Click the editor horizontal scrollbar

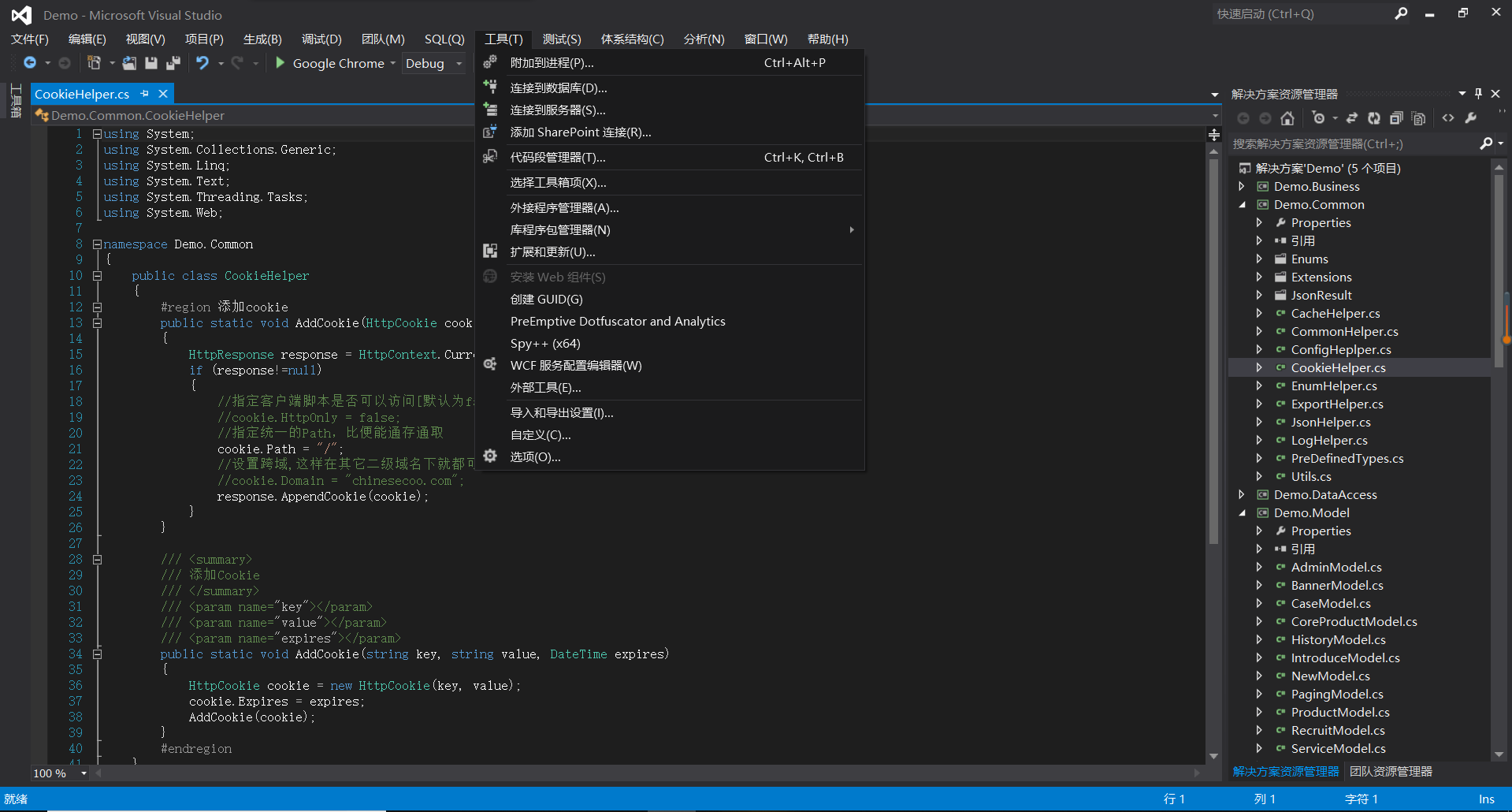[646, 773]
